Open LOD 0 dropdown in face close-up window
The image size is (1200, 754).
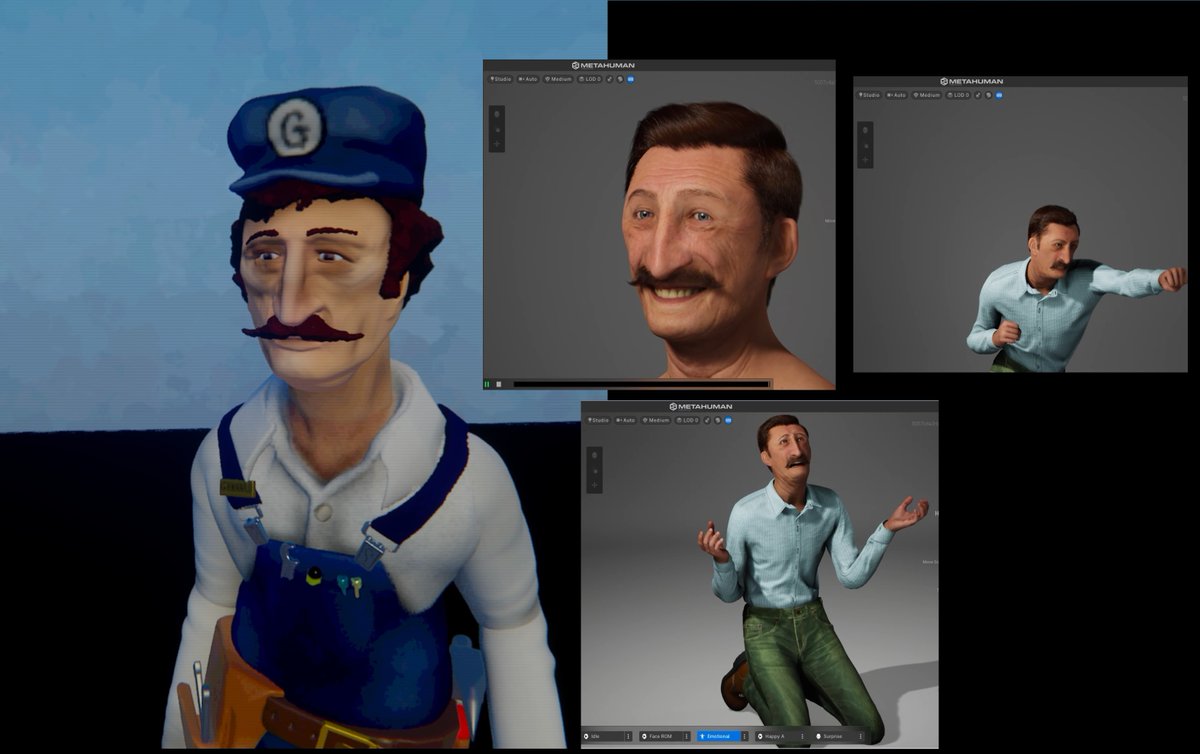tap(590, 79)
